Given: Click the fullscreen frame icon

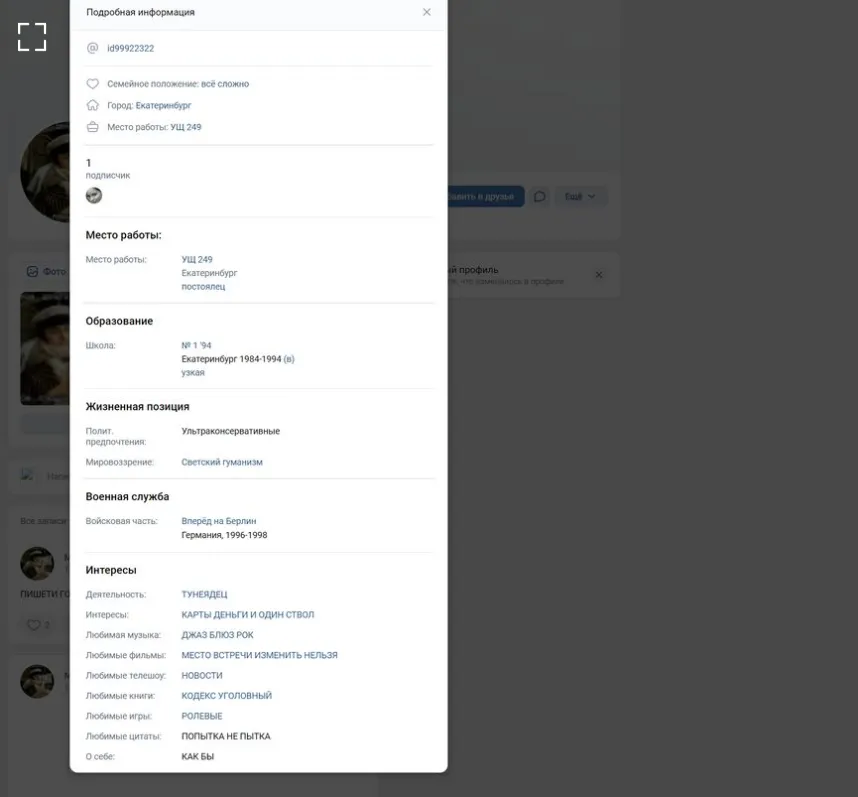Looking at the screenshot, I should tap(32, 37).
